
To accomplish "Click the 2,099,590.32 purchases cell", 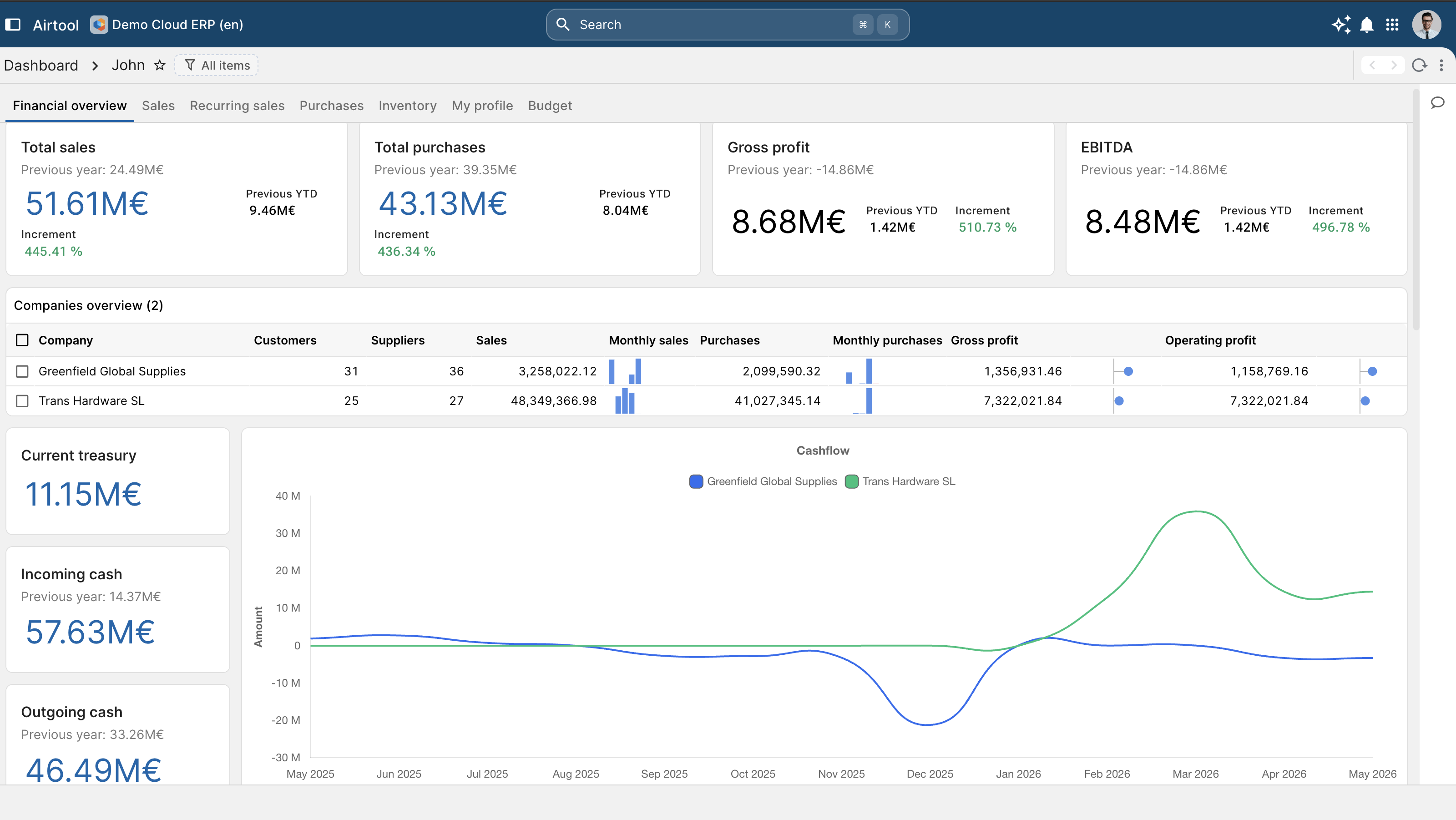I will (781, 371).
